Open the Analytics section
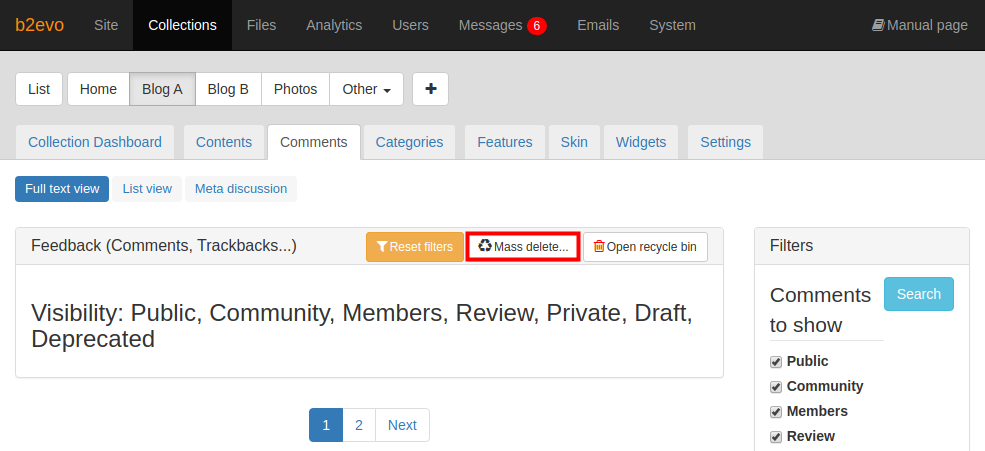This screenshot has height=451, width=985. (x=334, y=25)
